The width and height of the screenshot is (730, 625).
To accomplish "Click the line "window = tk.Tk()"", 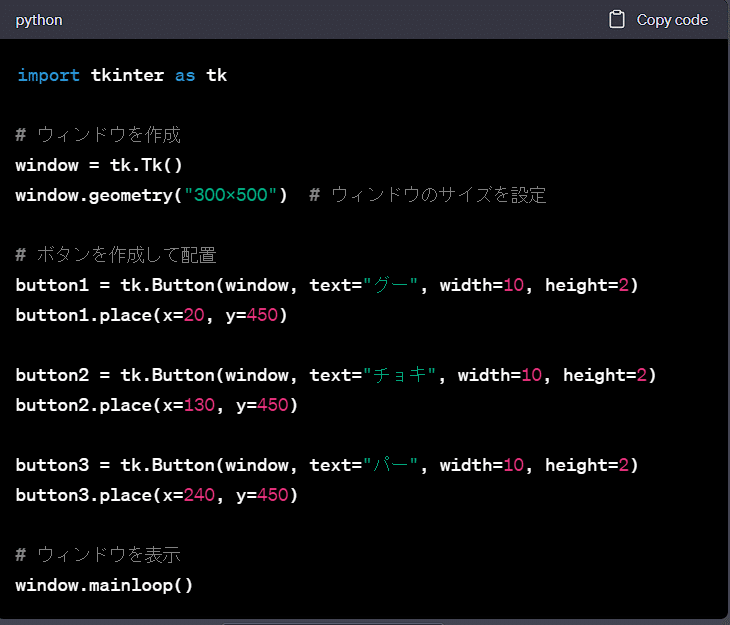I will (x=99, y=165).
